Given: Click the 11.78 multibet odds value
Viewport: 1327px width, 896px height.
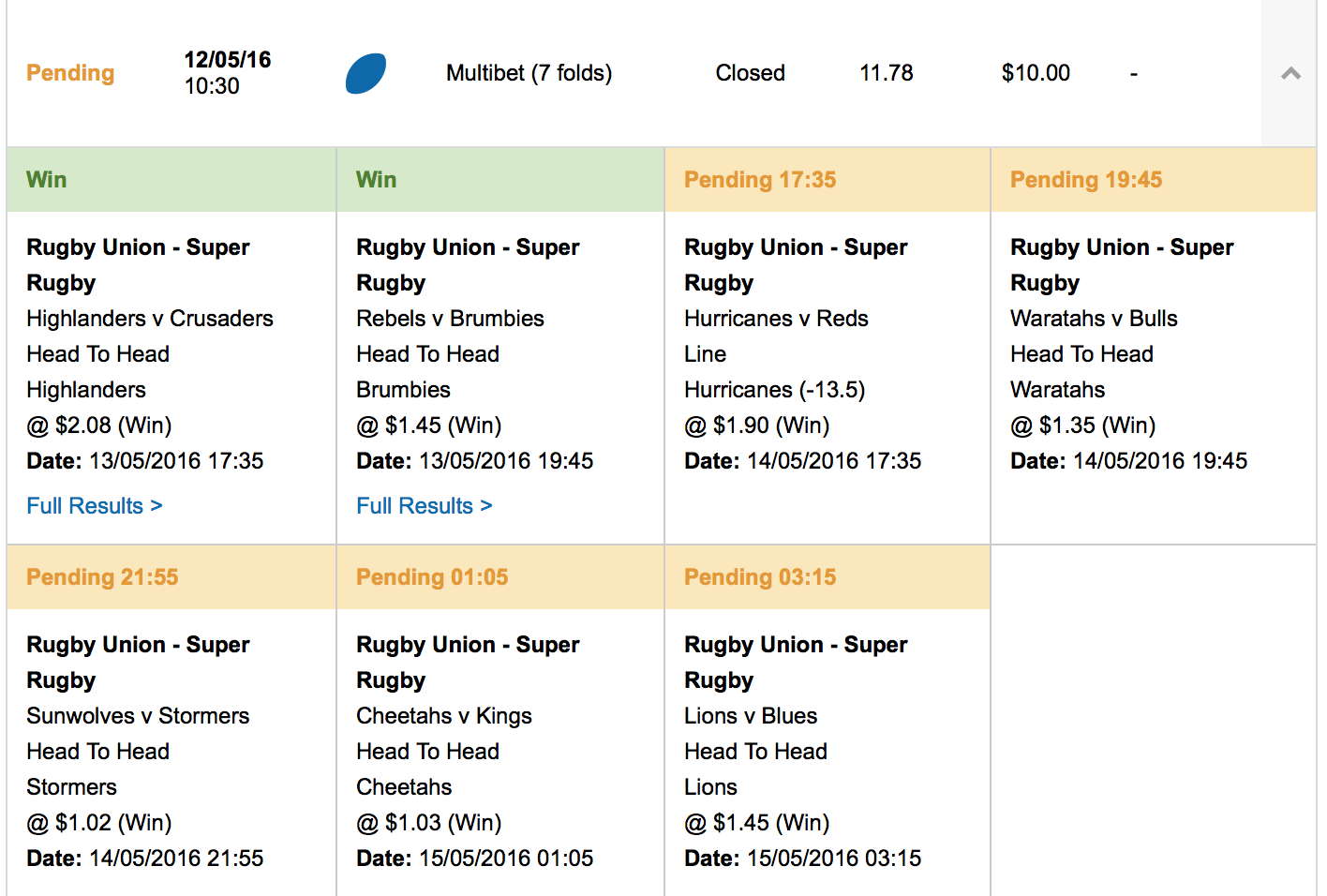Looking at the screenshot, I should click(887, 73).
